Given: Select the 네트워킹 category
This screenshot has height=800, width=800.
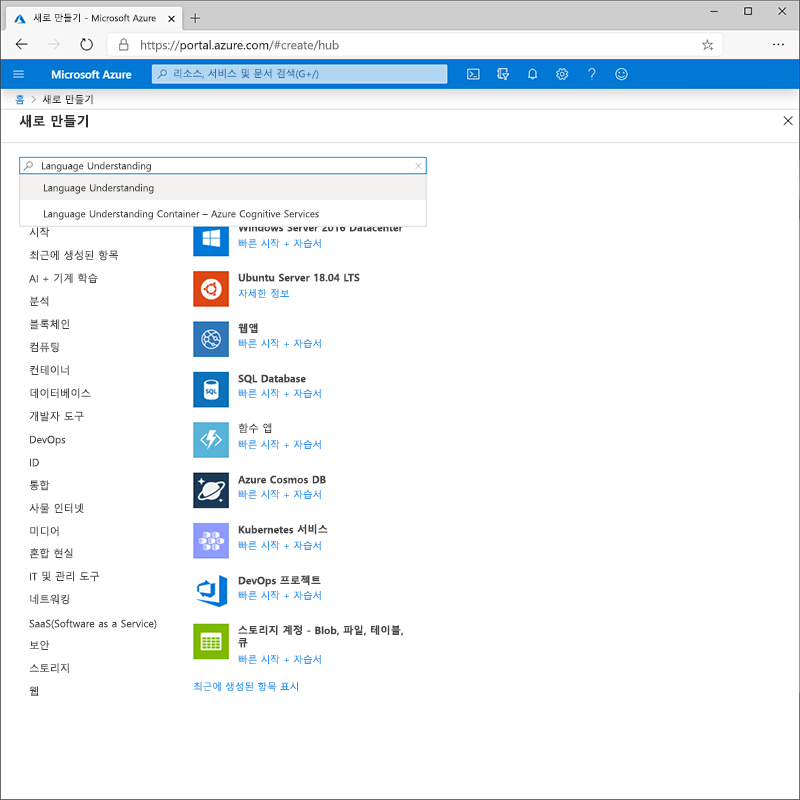Looking at the screenshot, I should (49, 599).
